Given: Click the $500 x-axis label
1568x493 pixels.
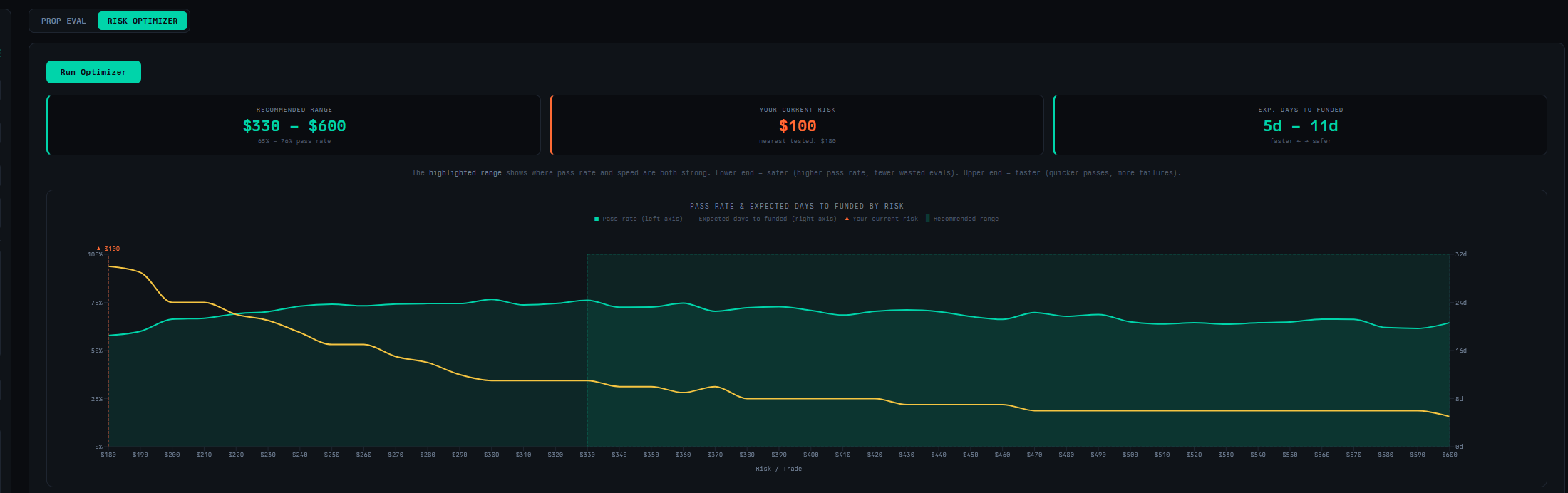Looking at the screenshot, I should [1130, 455].
